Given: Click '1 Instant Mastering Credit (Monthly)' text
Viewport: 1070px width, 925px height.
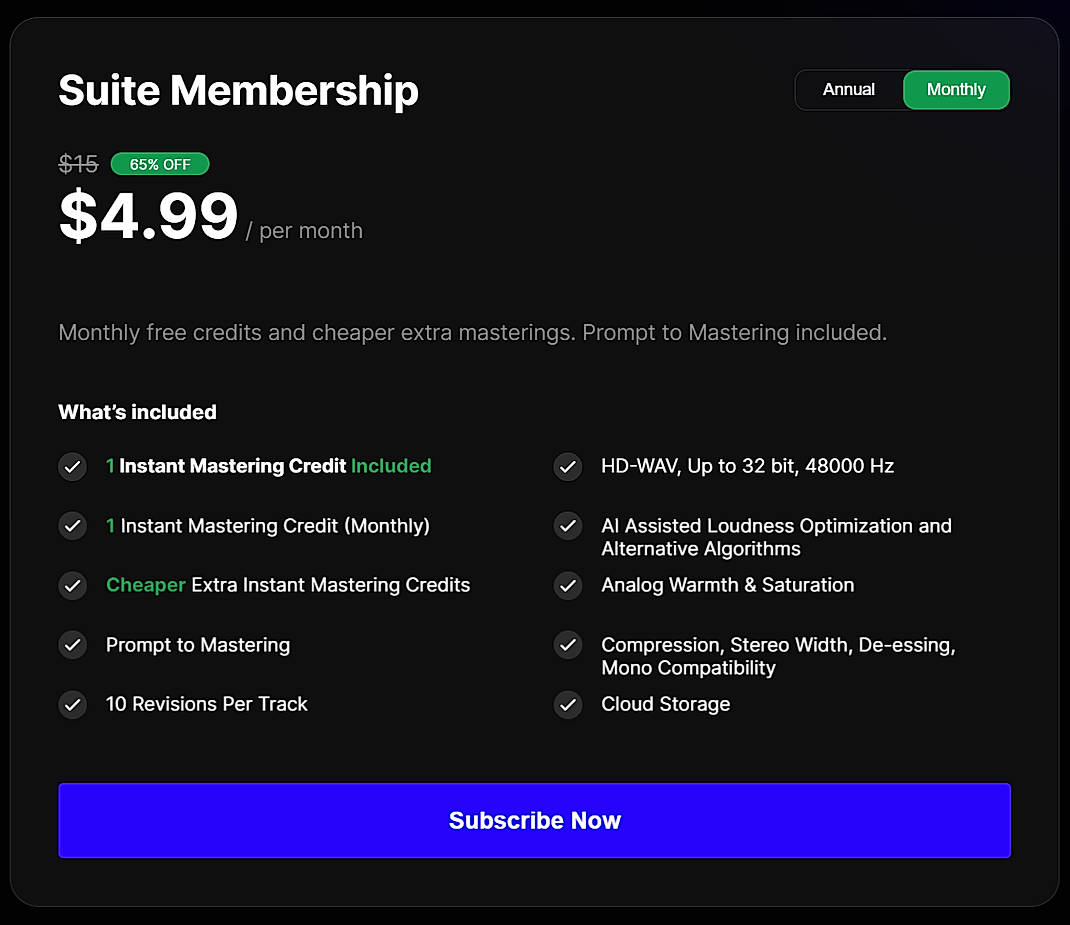Looking at the screenshot, I should (268, 526).
